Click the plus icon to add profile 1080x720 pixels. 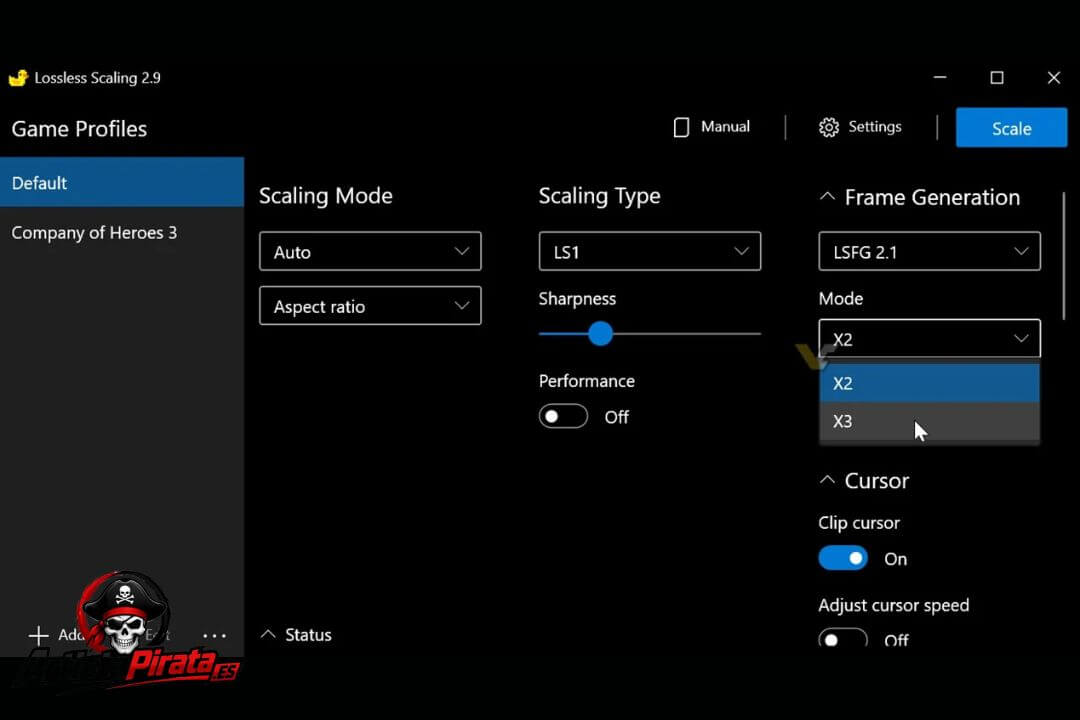point(39,635)
